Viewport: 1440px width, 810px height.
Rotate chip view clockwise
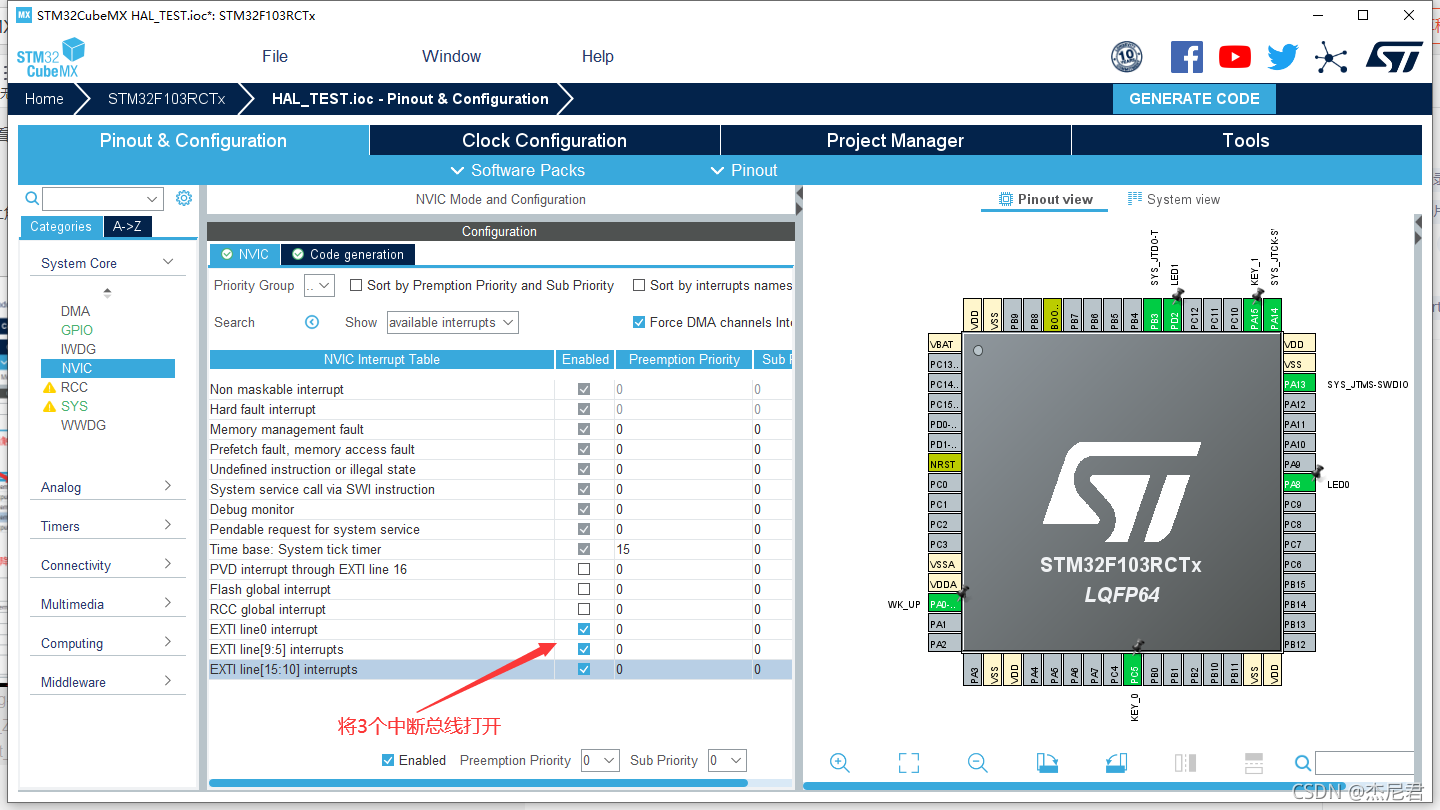pos(1047,763)
